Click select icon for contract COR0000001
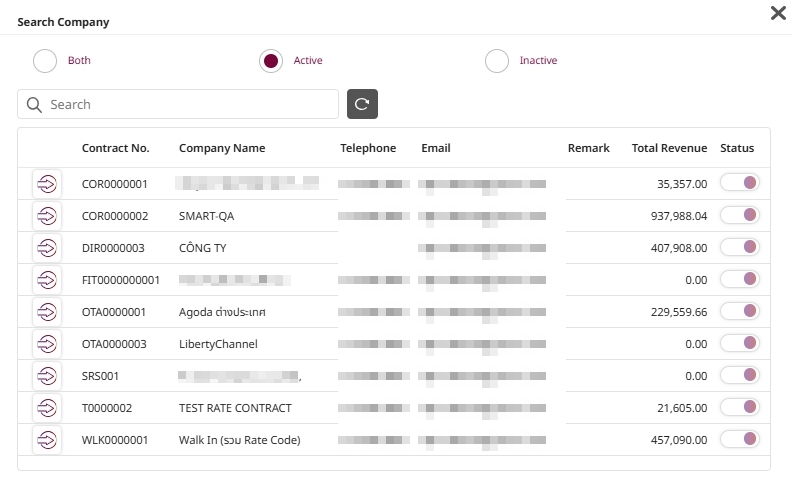This screenshot has height=481, width=792. [x=46, y=184]
